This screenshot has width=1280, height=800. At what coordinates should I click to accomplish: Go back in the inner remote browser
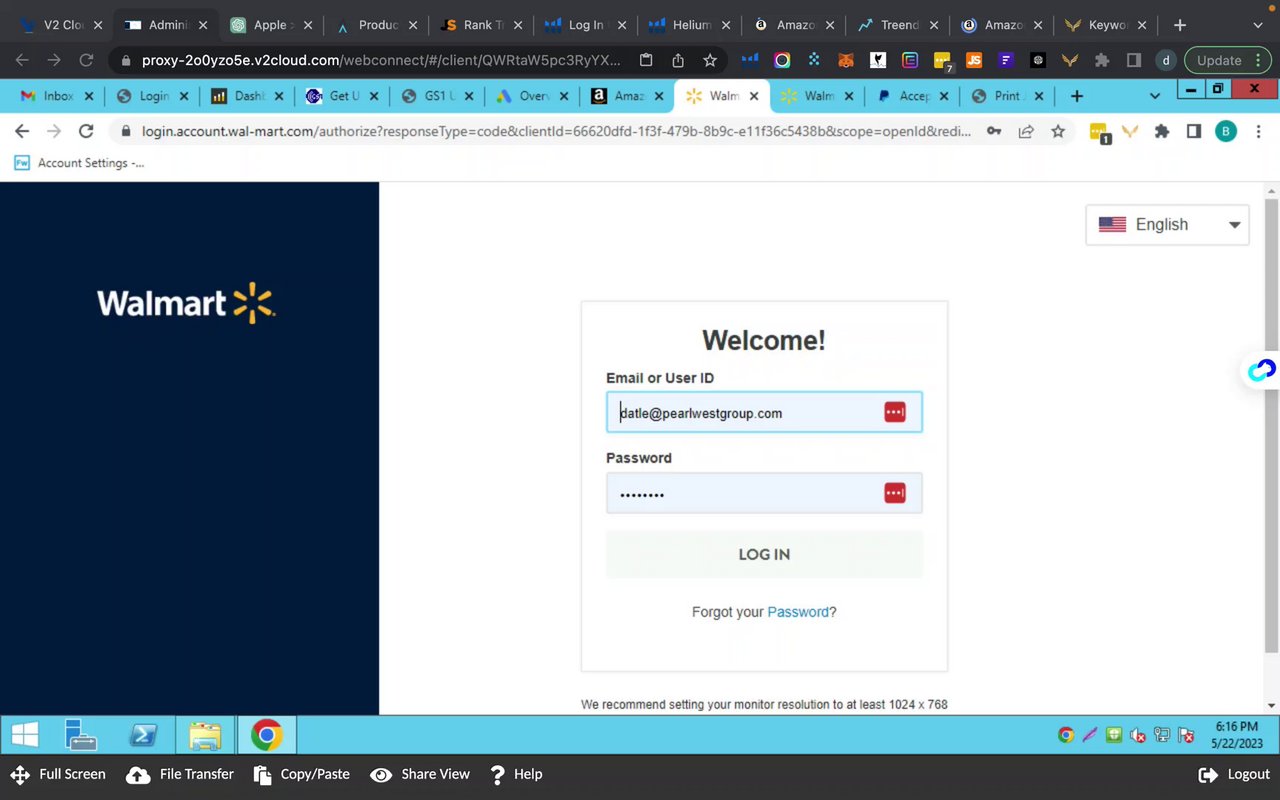pos(22,131)
